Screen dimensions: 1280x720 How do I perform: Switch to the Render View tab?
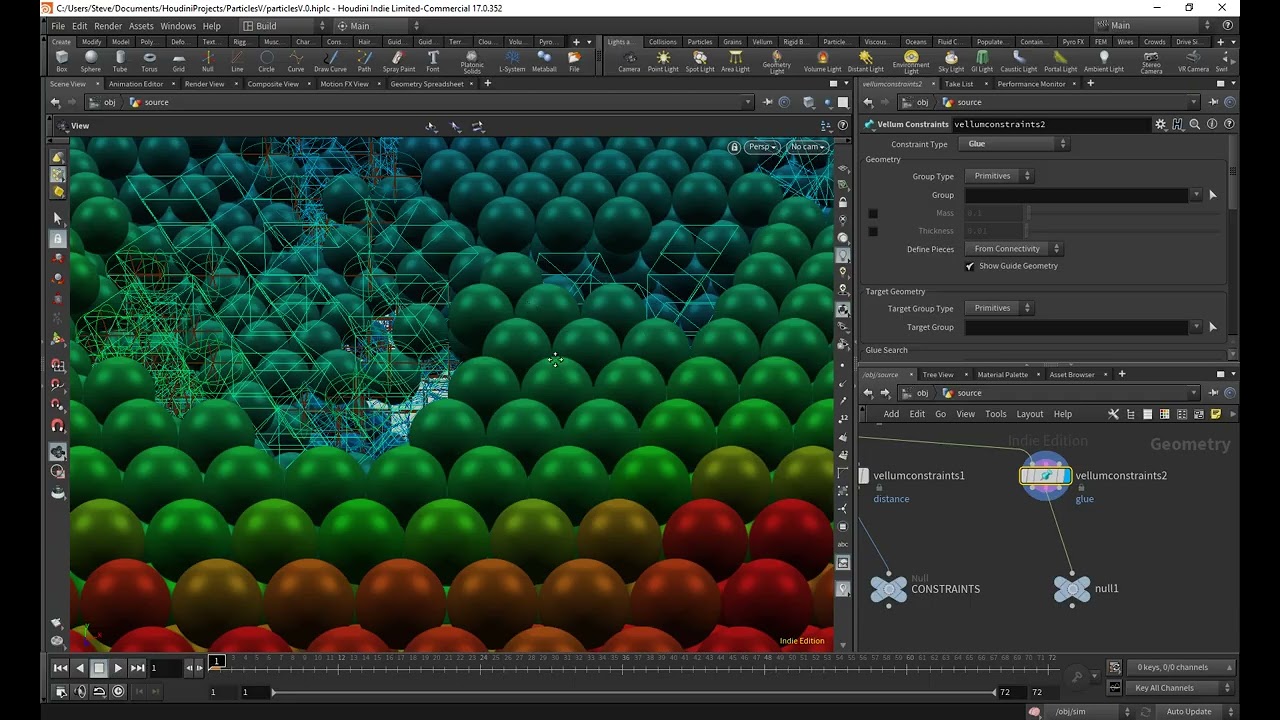[204, 84]
